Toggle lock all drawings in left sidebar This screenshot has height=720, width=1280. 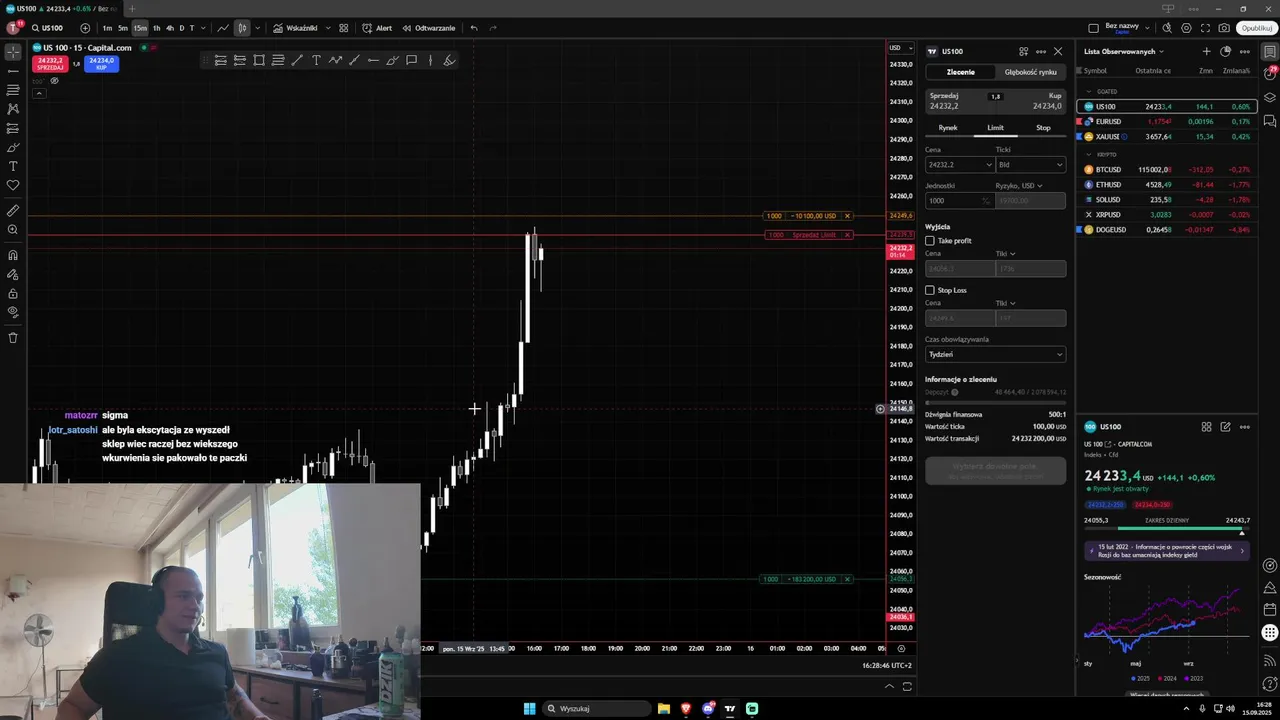[x=13, y=293]
